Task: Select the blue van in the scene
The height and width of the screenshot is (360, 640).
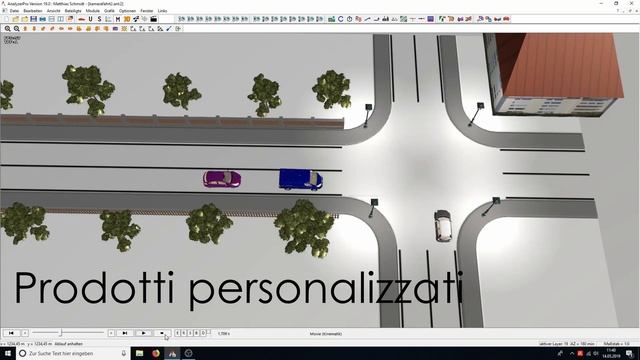Action: pos(301,180)
